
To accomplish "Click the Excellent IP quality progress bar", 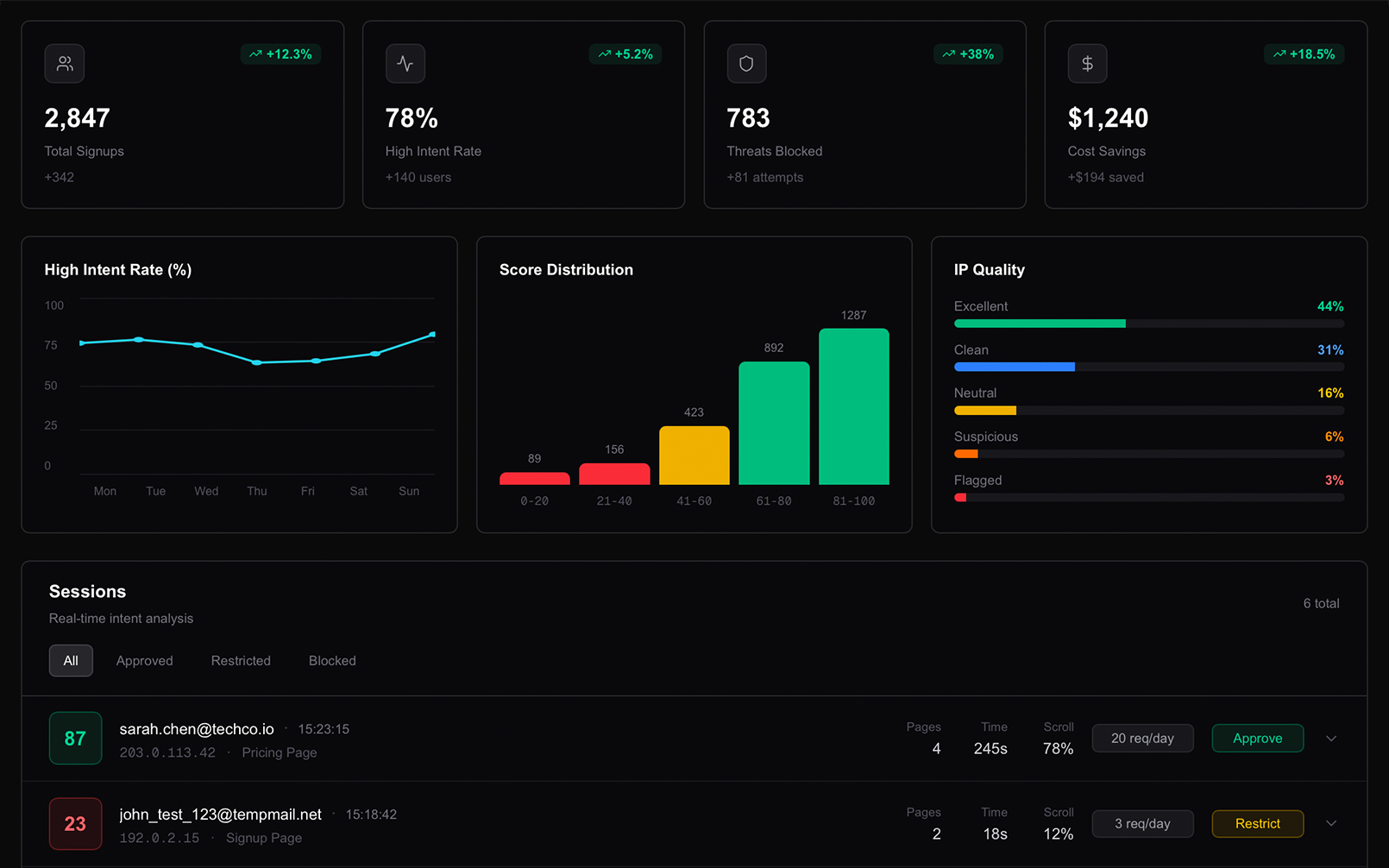I will tap(1147, 324).
